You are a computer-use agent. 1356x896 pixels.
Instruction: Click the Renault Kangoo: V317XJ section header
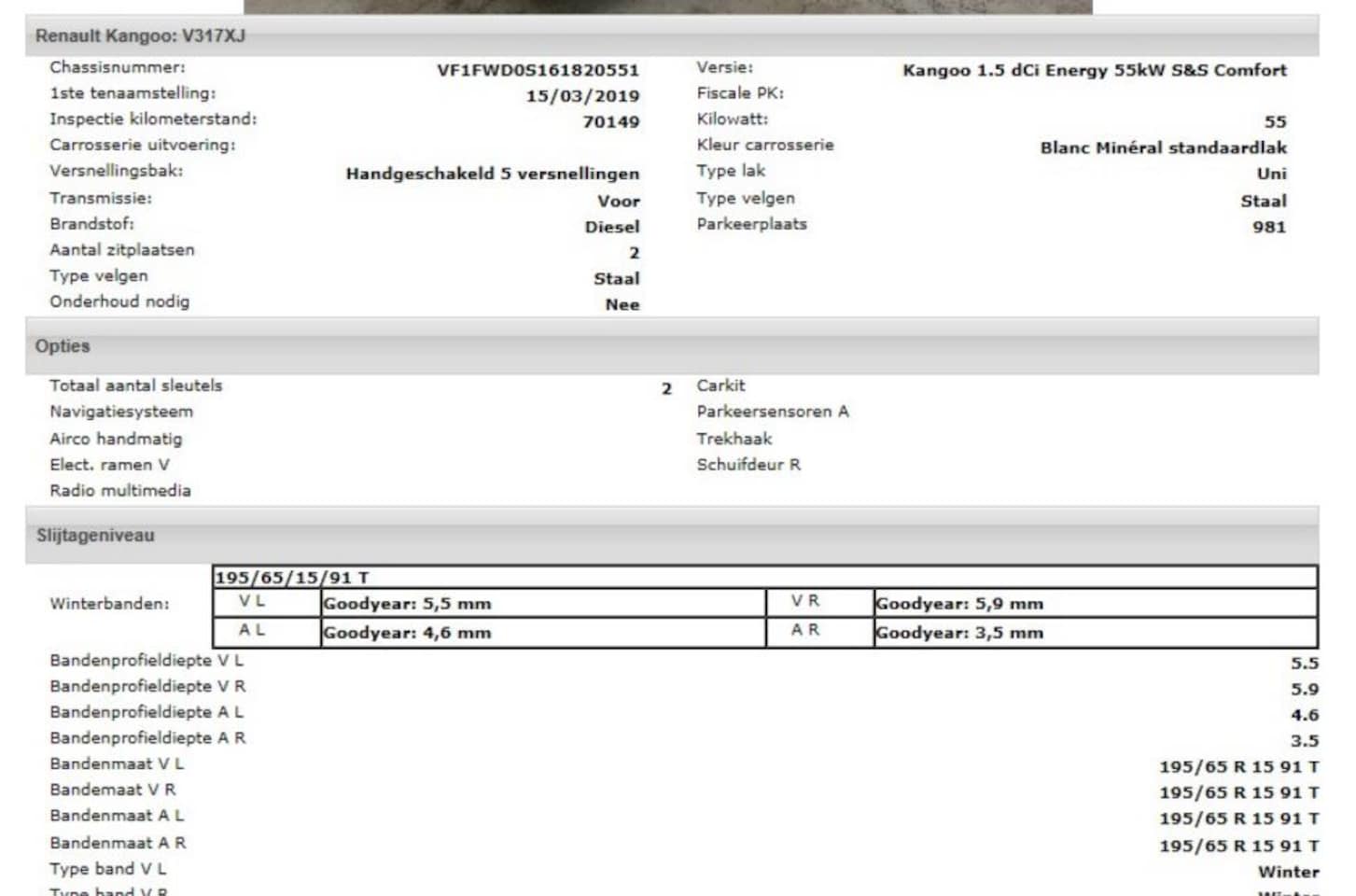click(140, 36)
